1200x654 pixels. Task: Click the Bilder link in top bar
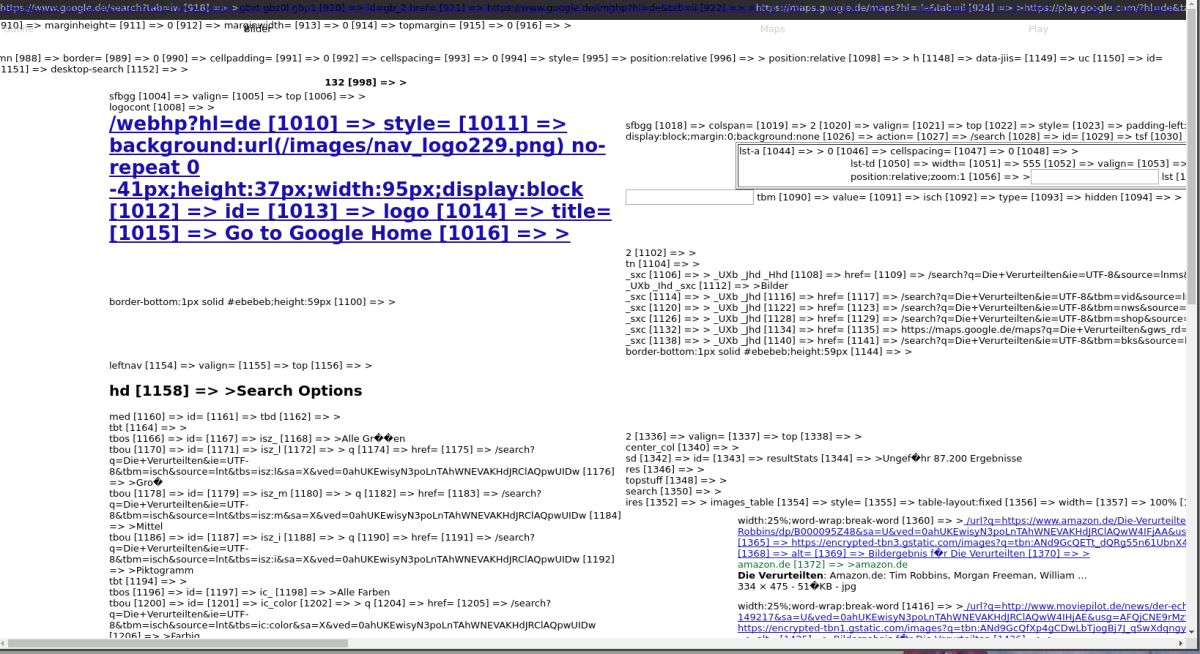coord(257,28)
